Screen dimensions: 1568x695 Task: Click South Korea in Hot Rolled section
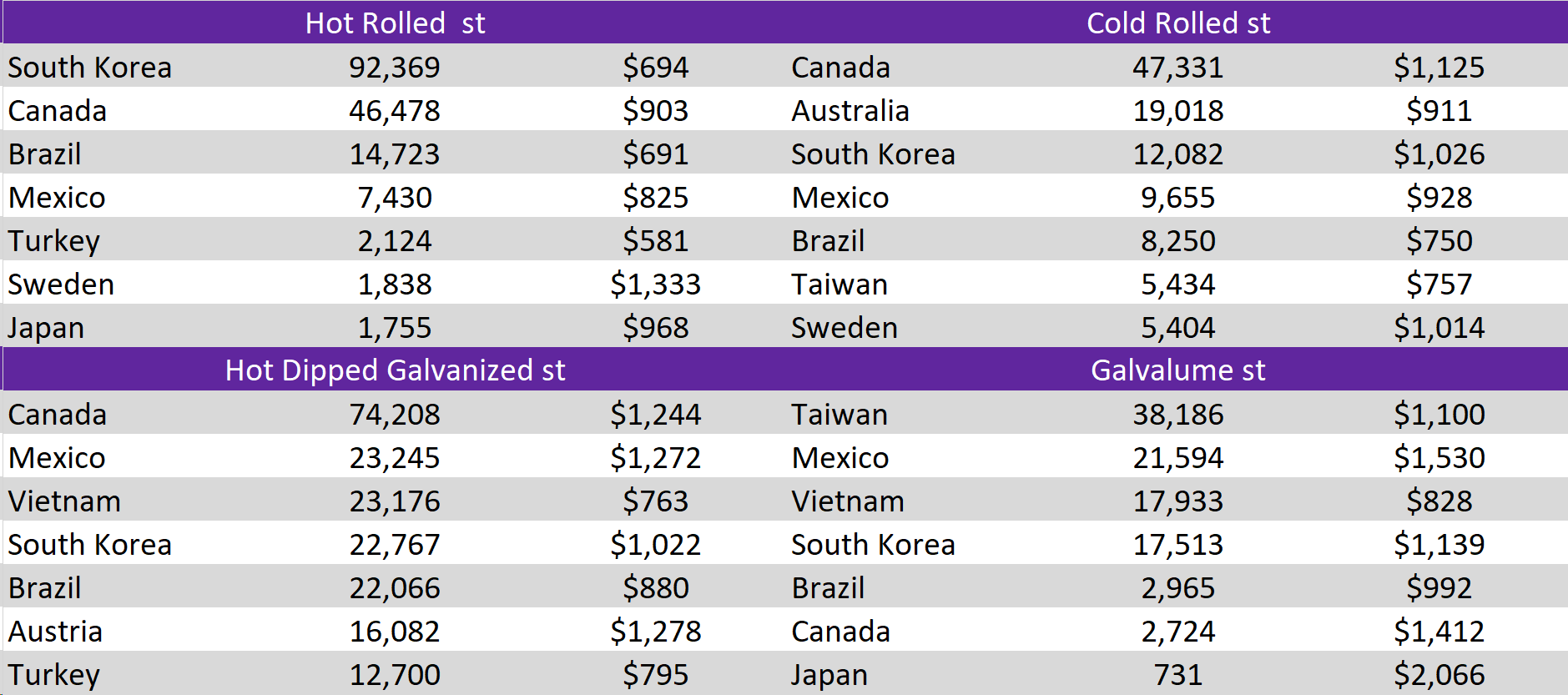coord(90,68)
